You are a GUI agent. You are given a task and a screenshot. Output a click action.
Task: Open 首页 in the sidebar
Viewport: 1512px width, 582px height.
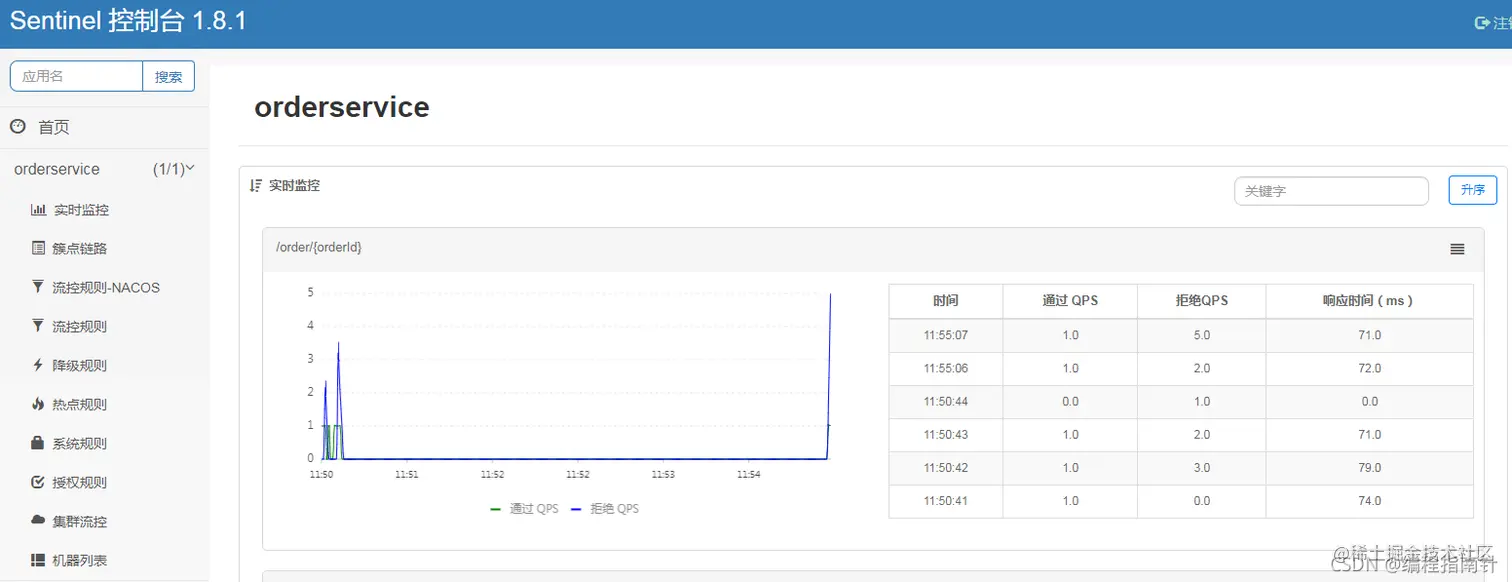tap(54, 127)
